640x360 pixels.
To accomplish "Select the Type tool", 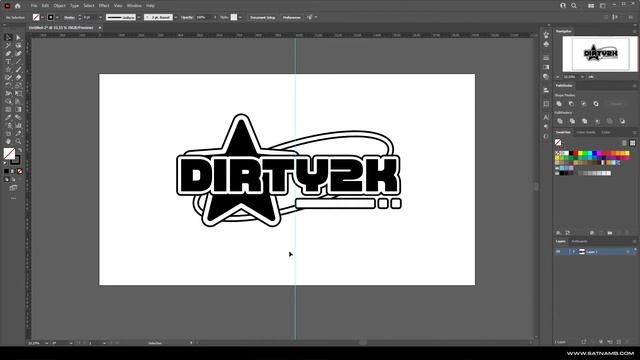I will point(8,62).
